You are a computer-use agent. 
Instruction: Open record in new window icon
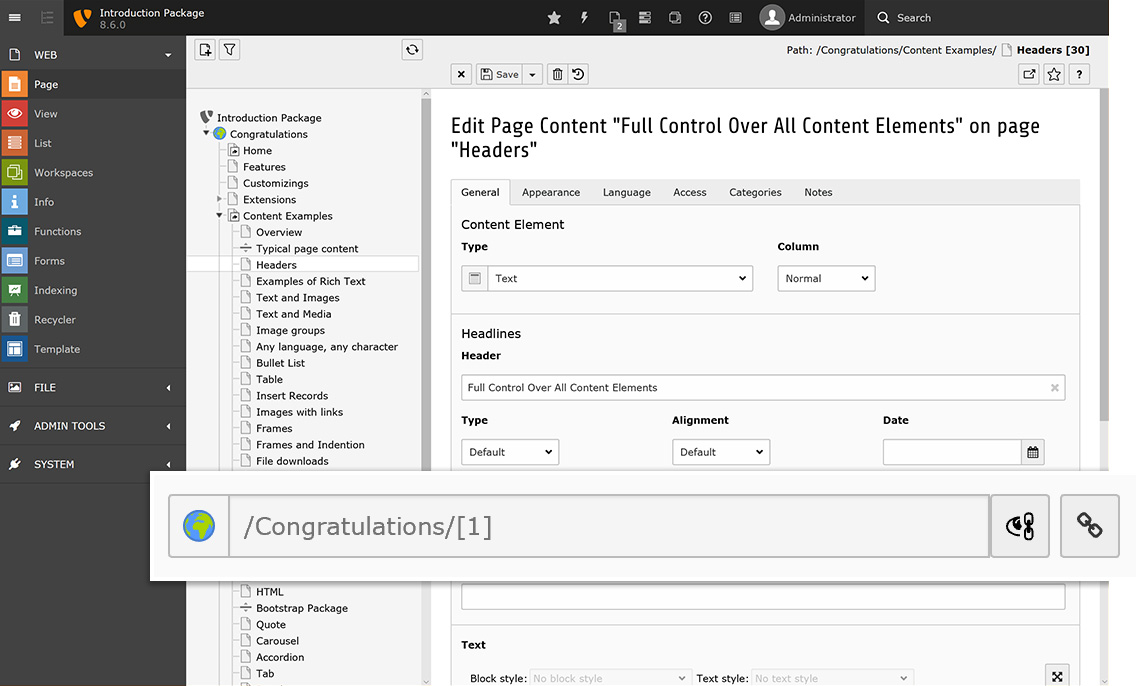point(1029,74)
